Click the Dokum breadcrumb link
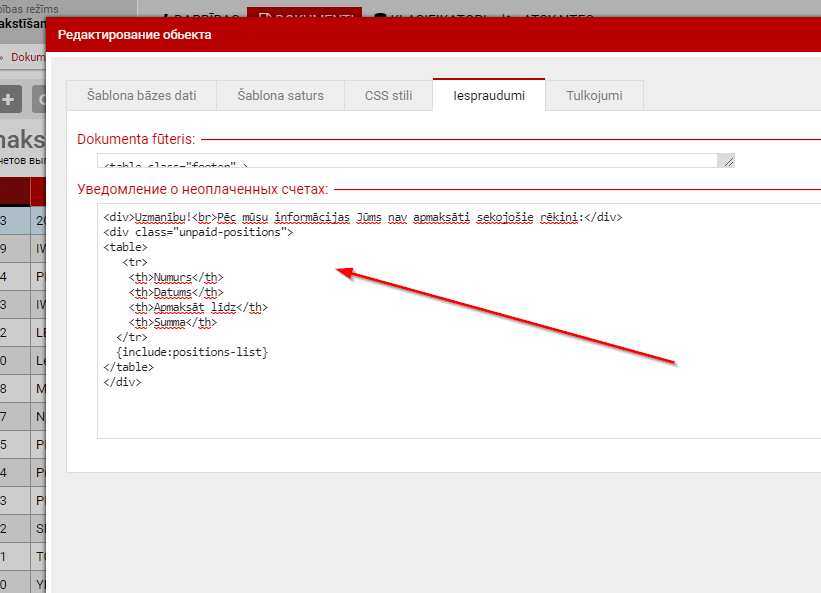The width and height of the screenshot is (821, 593). pos(28,57)
